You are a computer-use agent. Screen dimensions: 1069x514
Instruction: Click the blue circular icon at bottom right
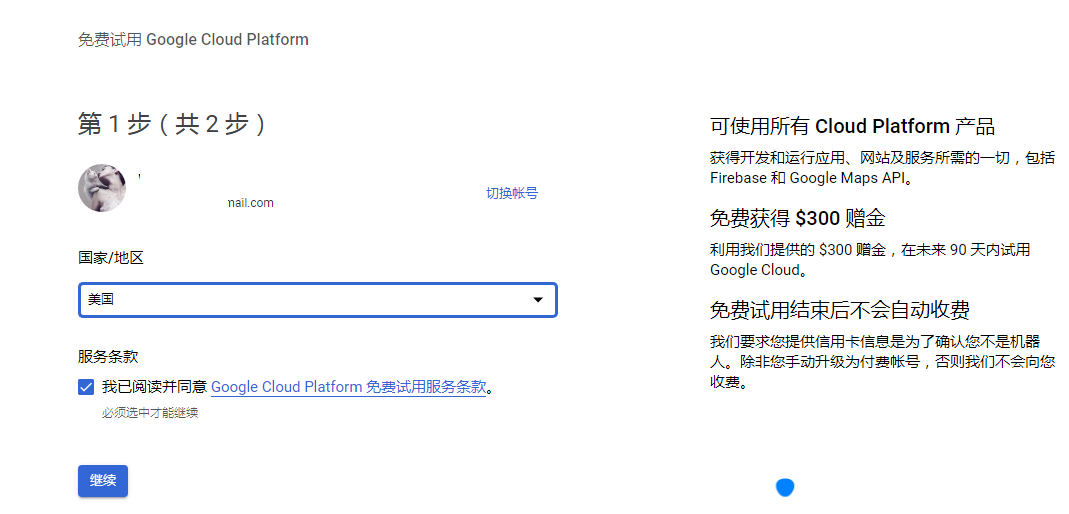pos(785,487)
